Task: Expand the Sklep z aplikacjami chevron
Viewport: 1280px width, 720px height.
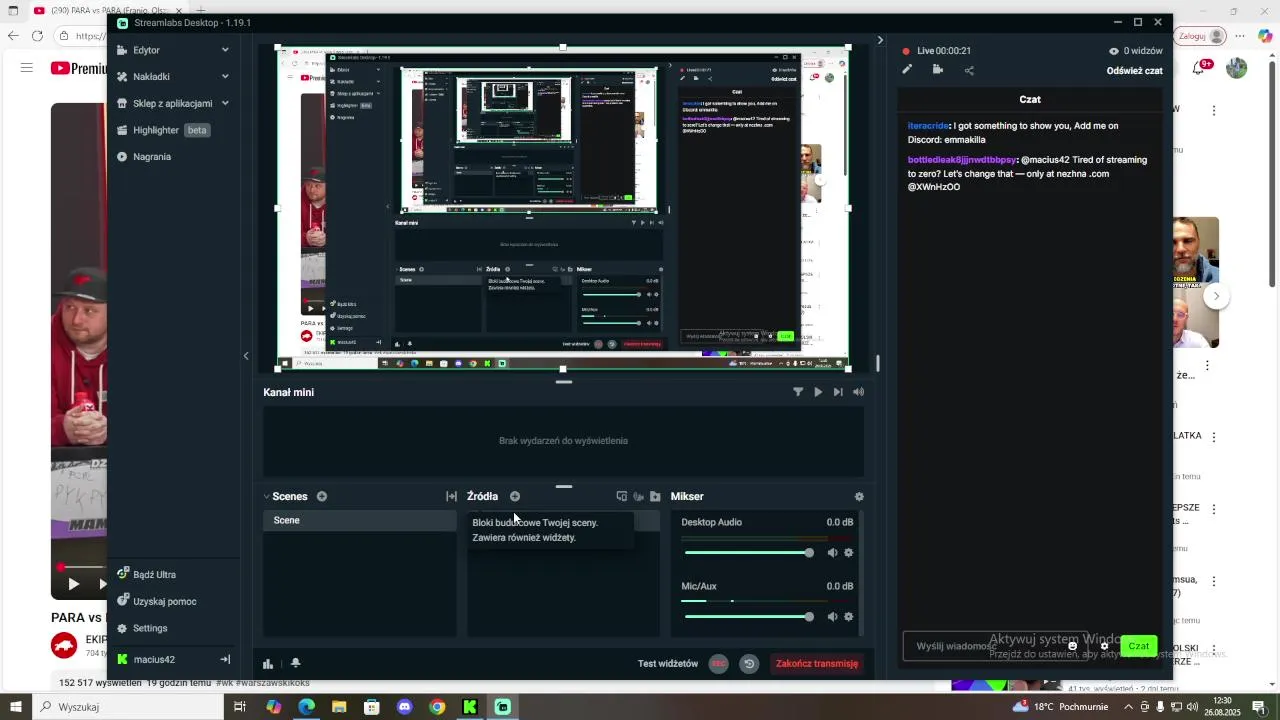Action: tap(225, 103)
